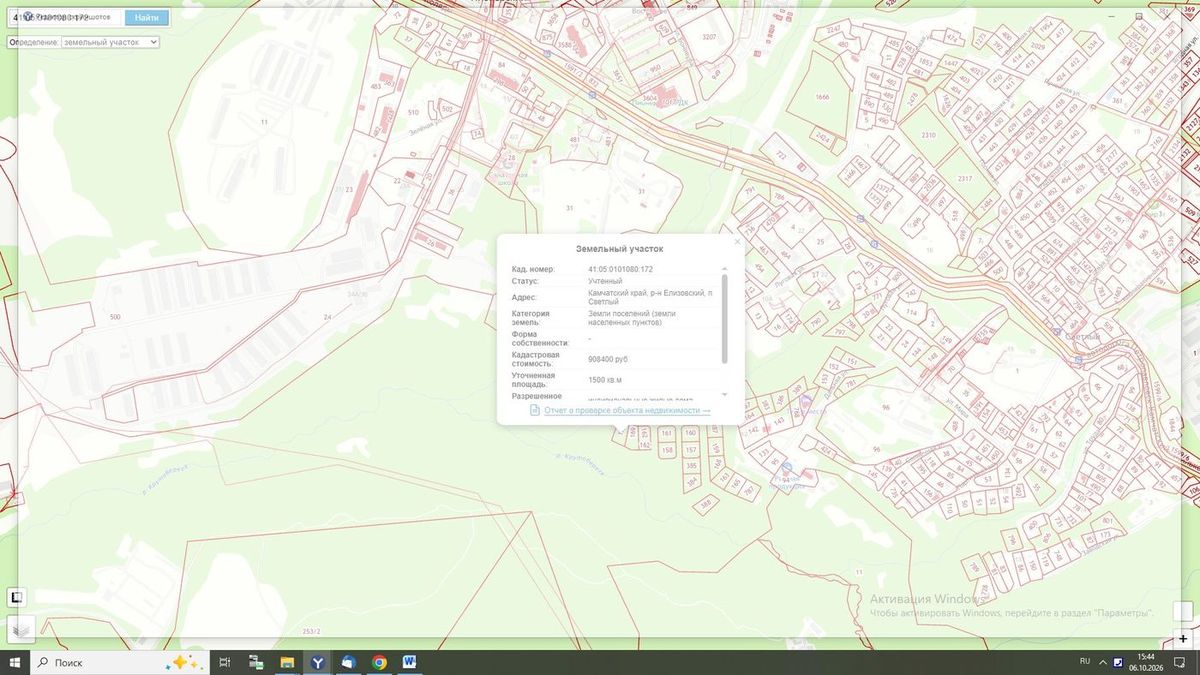The width and height of the screenshot is (1200, 675).
Task: Click the popup scroll-up arrow
Action: 724,268
